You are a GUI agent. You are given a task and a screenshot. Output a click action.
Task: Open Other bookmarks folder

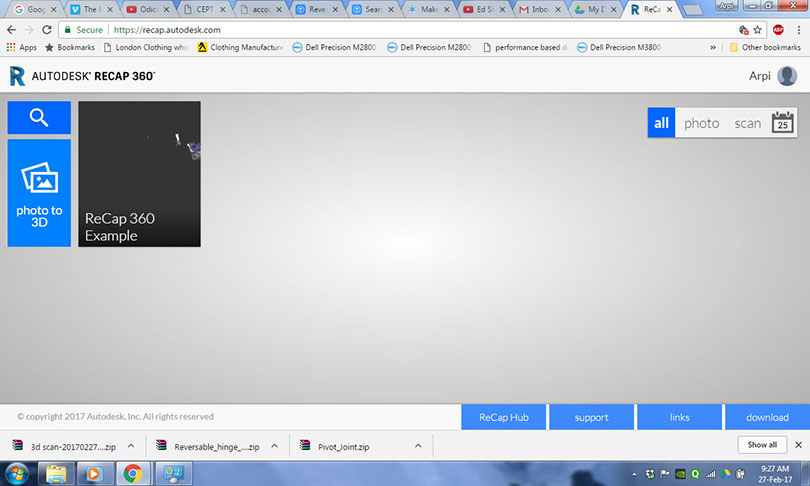coord(765,48)
